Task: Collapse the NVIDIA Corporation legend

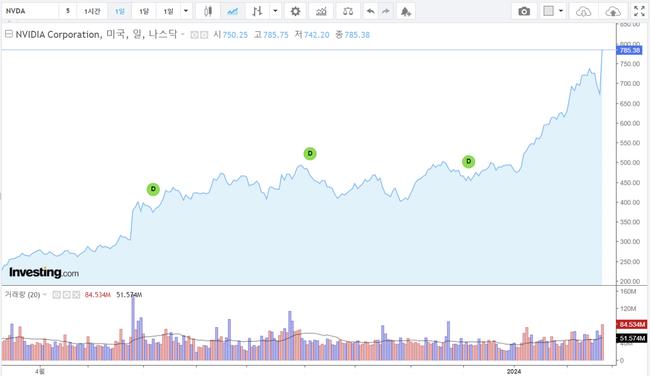Action: (x=9, y=34)
